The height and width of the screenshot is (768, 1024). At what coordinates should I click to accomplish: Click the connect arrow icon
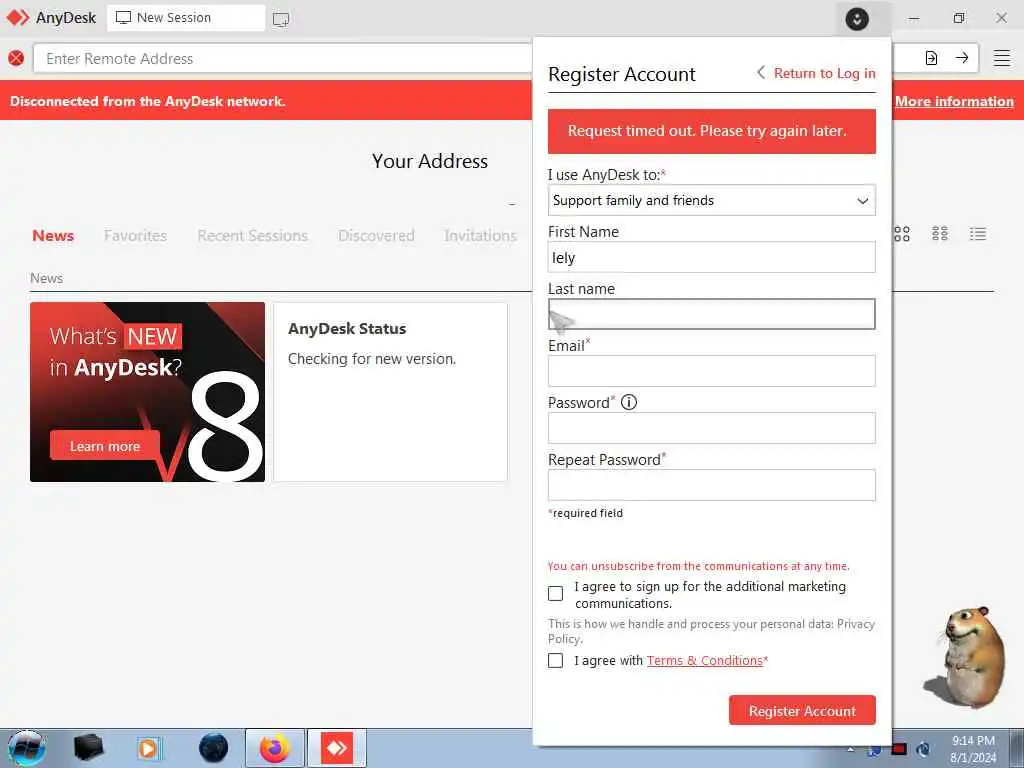962,58
